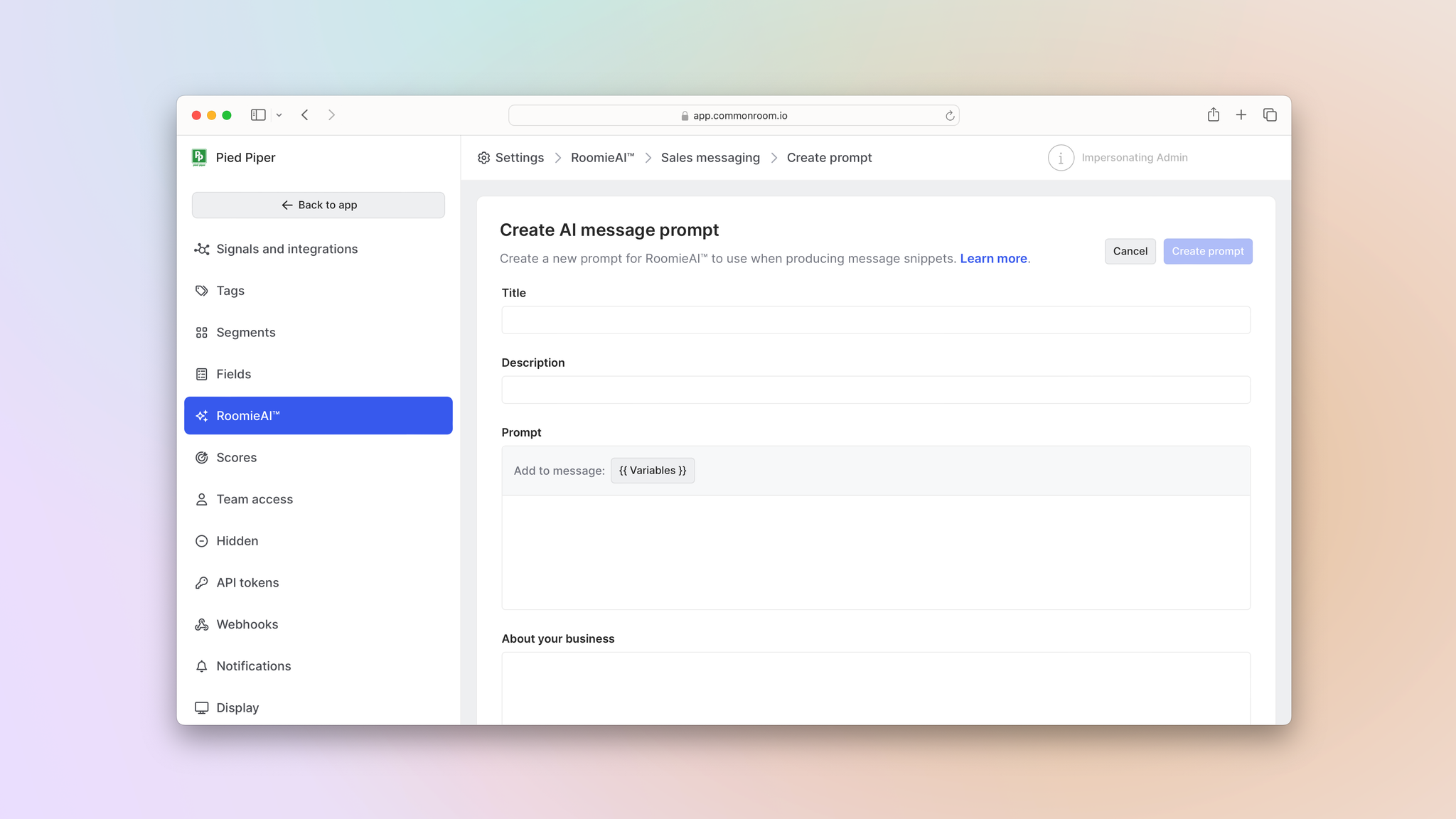1456x819 pixels.
Task: Open Segments settings page
Action: click(318, 332)
